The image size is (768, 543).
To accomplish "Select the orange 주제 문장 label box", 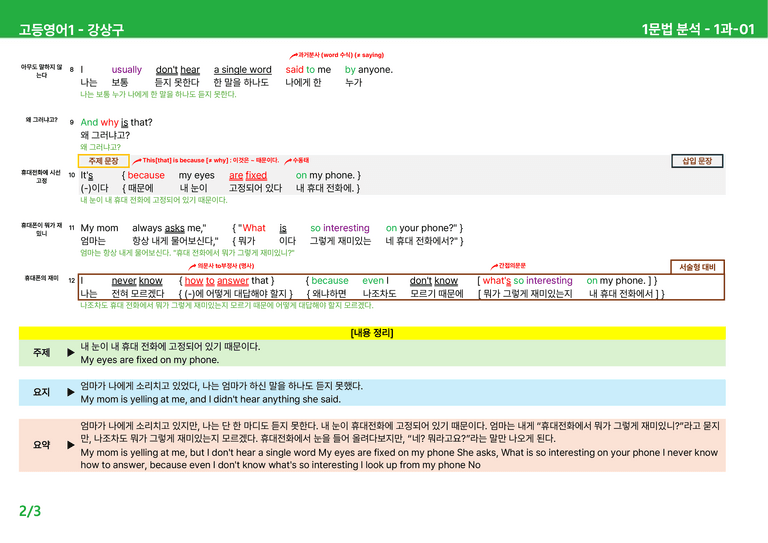I will pos(103,161).
